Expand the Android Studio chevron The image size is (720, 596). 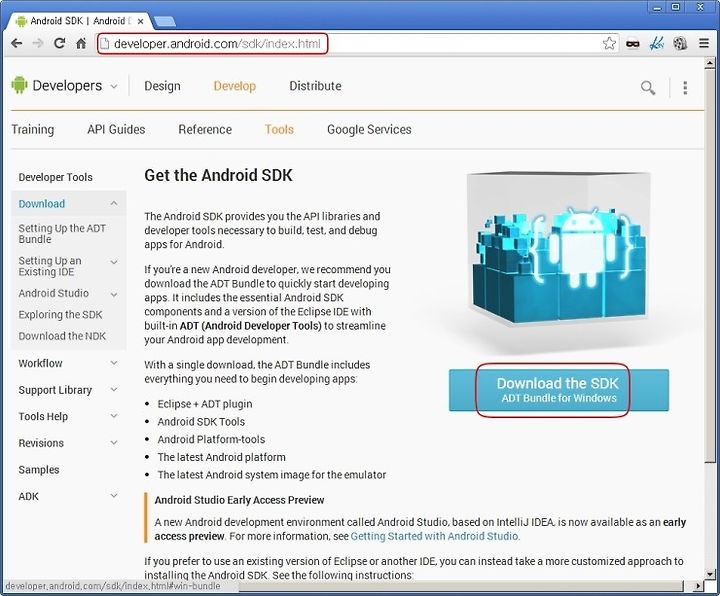pos(114,294)
